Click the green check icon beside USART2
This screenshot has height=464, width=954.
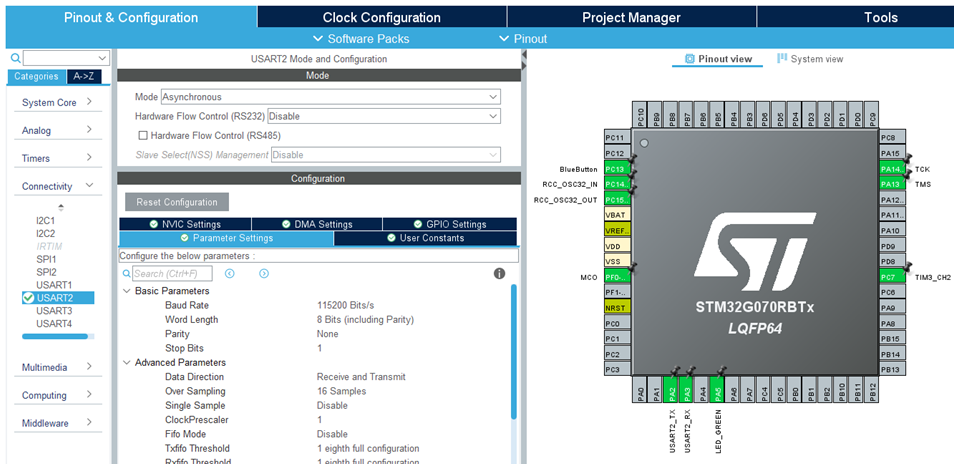tap(28, 298)
